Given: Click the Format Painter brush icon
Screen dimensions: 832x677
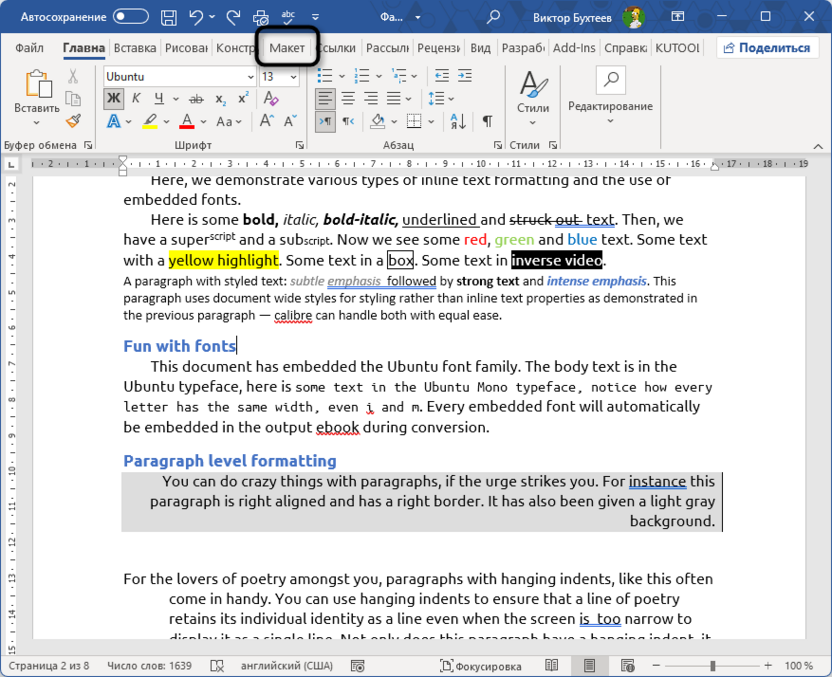Looking at the screenshot, I should 73,121.
